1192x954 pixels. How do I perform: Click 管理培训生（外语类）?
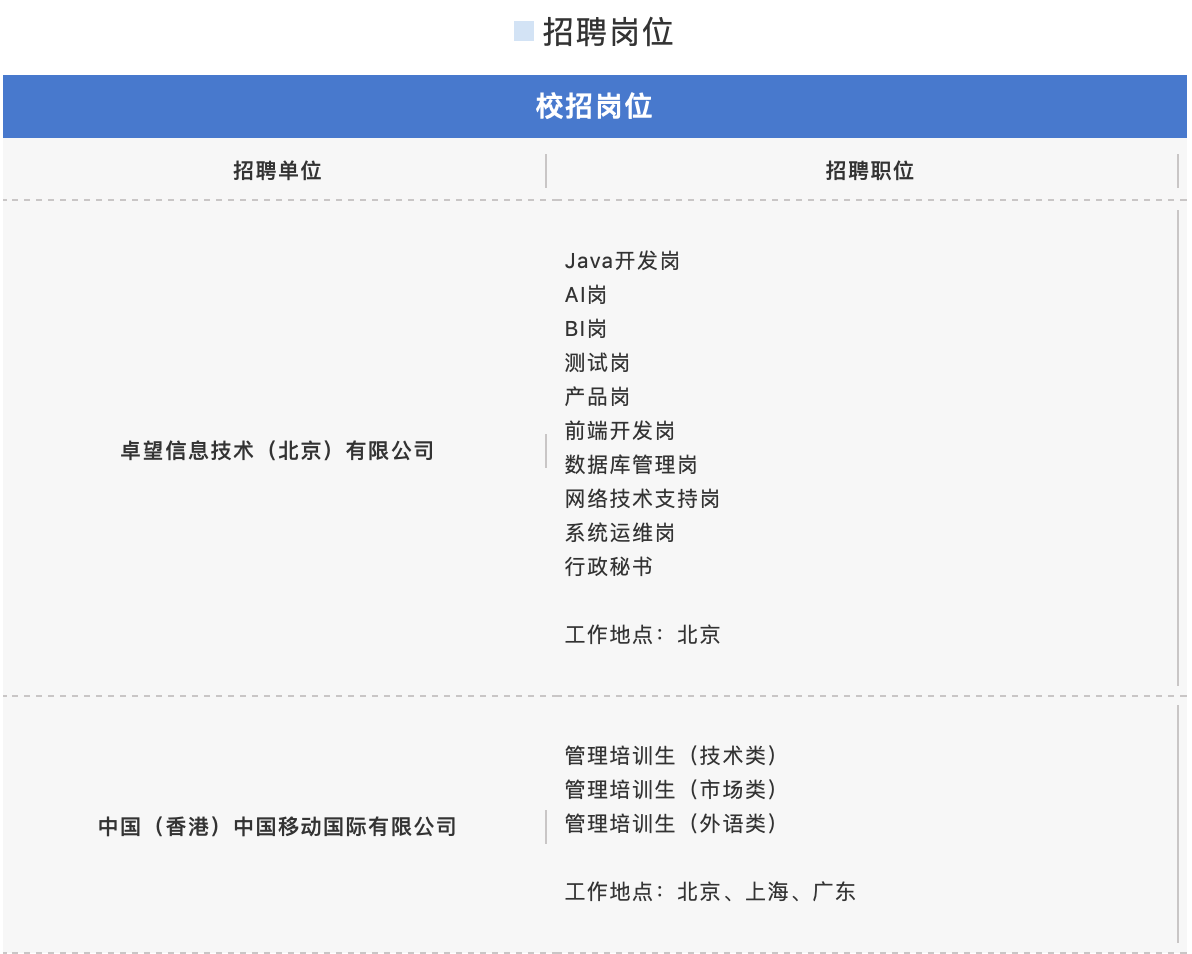point(671,823)
